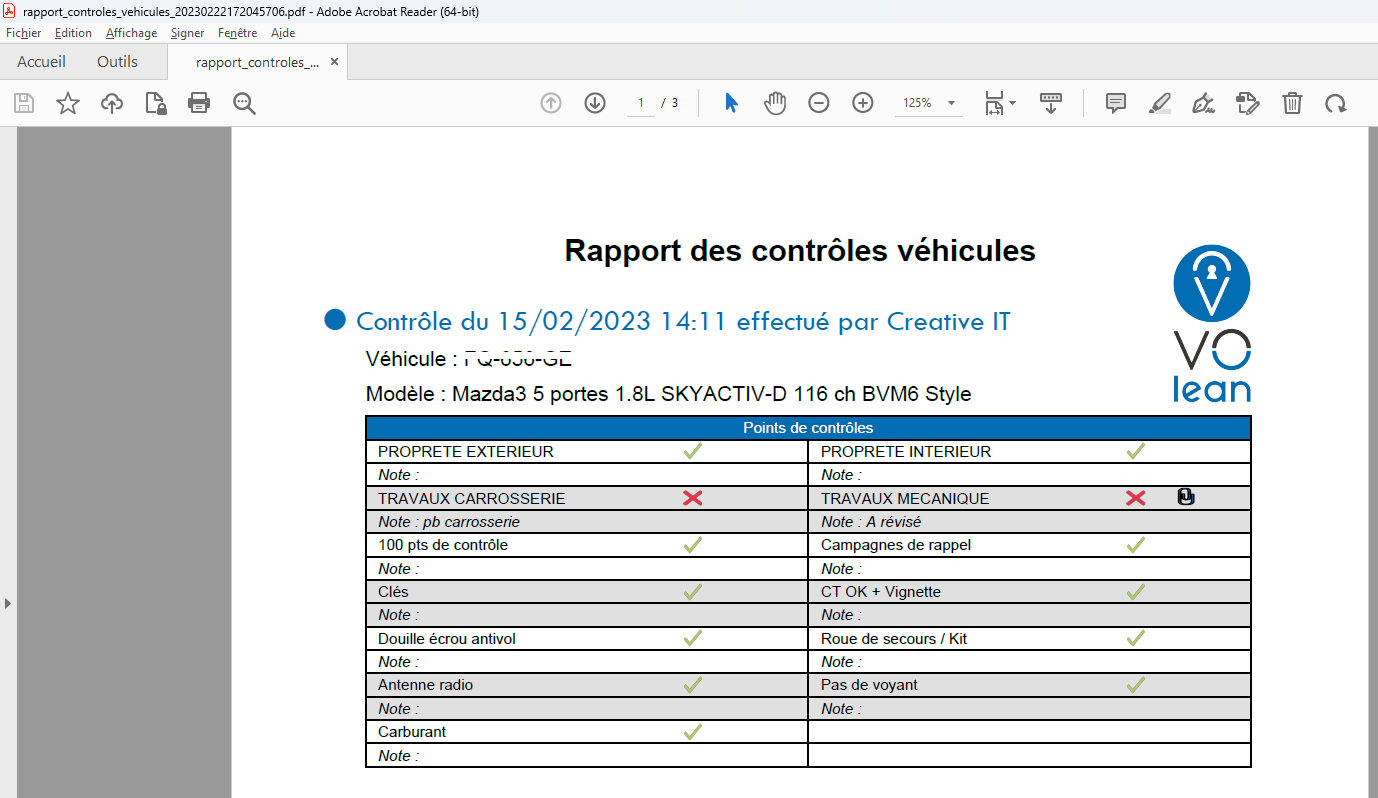Click the Rapport des contrôles véhicules title
Viewport: 1378px width, 798px height.
tap(800, 250)
